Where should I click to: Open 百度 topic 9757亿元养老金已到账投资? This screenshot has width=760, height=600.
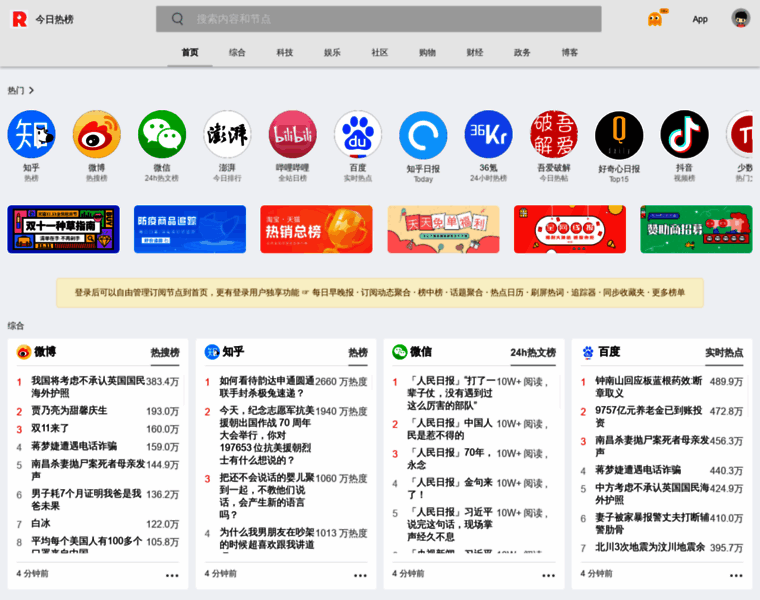(x=649, y=416)
